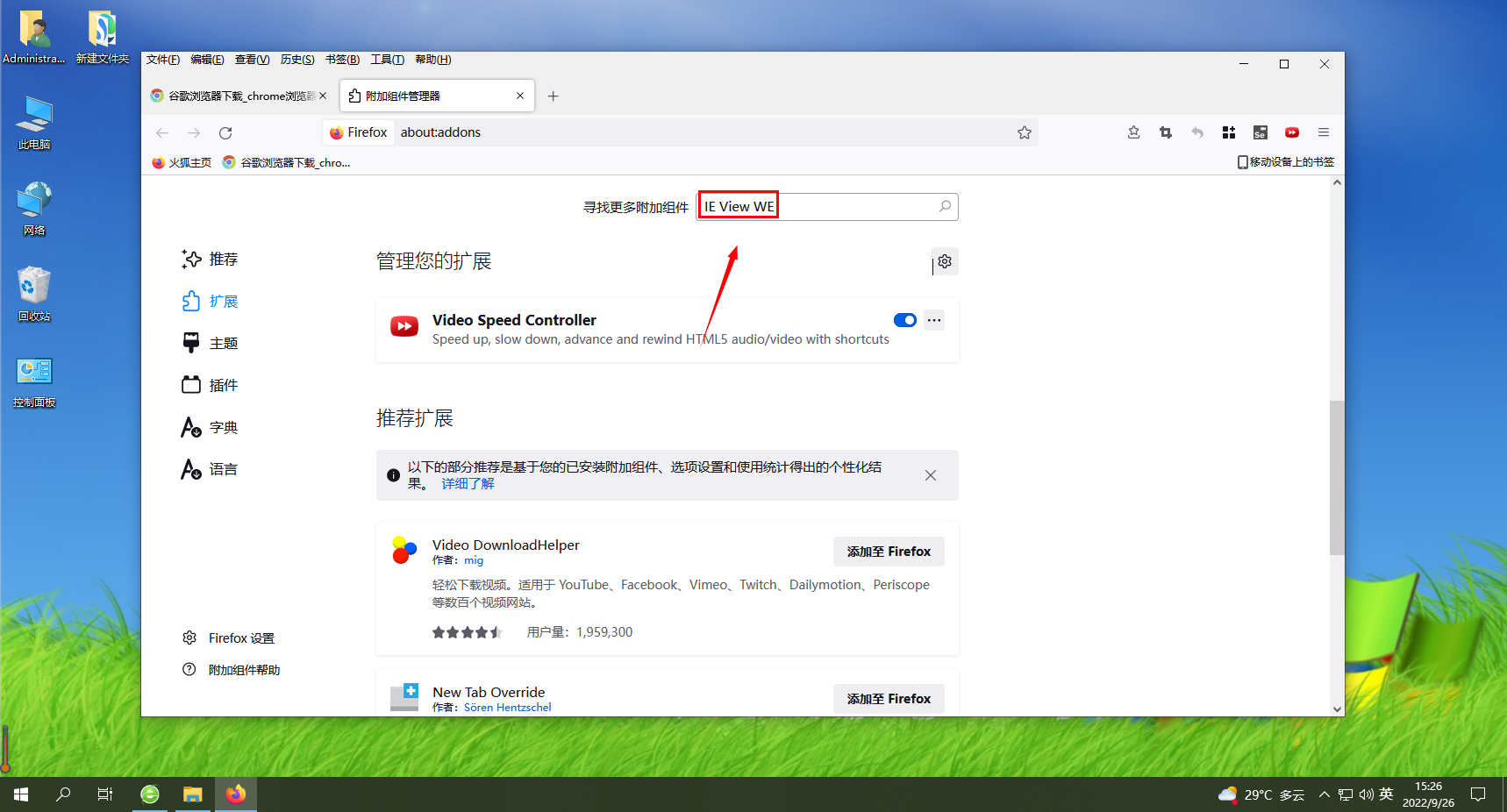Click Video Speed Controller toolbar icon
The image size is (1507, 812).
click(1292, 132)
